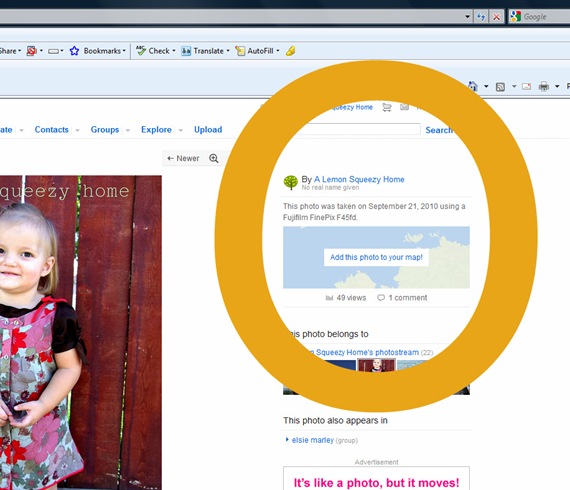Open the address bar history dropdown
Screen dimensions: 570x490
coord(467,17)
